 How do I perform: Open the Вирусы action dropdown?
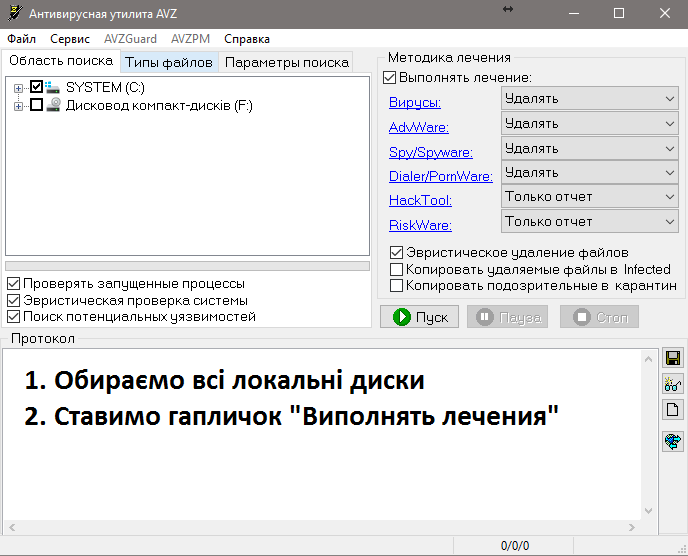(x=590, y=99)
